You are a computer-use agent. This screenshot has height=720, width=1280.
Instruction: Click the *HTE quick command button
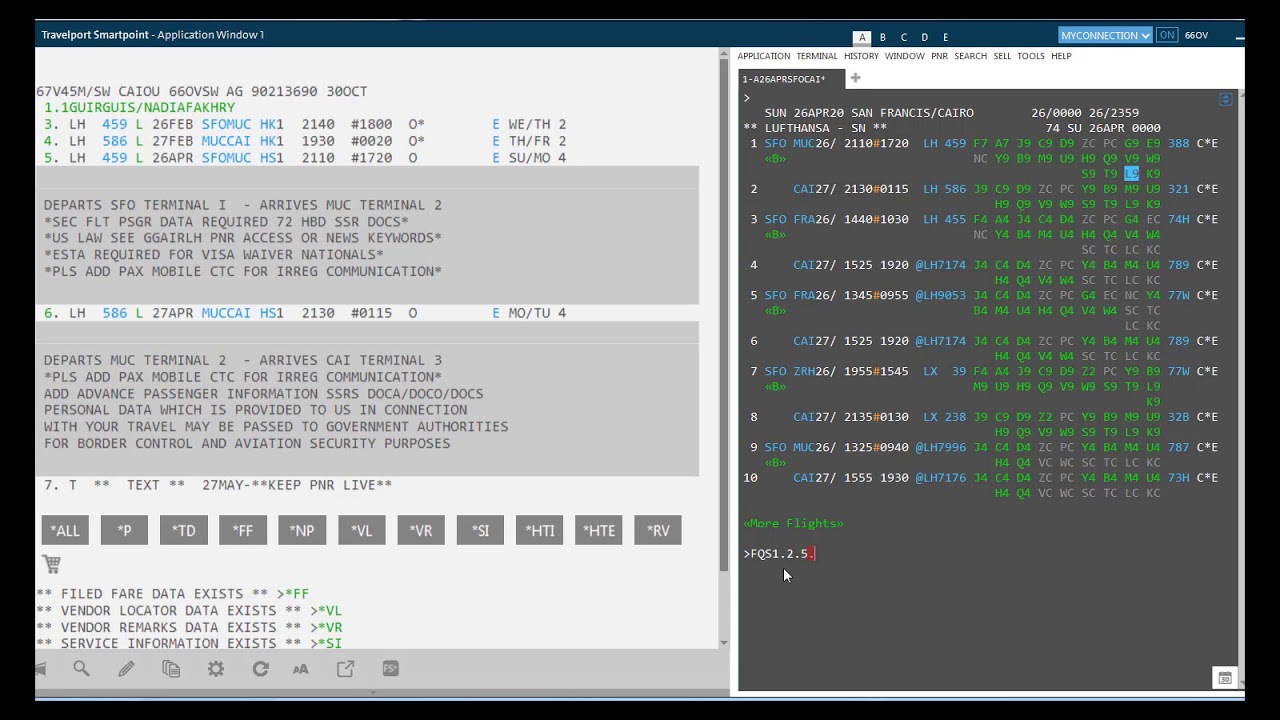click(x=599, y=530)
